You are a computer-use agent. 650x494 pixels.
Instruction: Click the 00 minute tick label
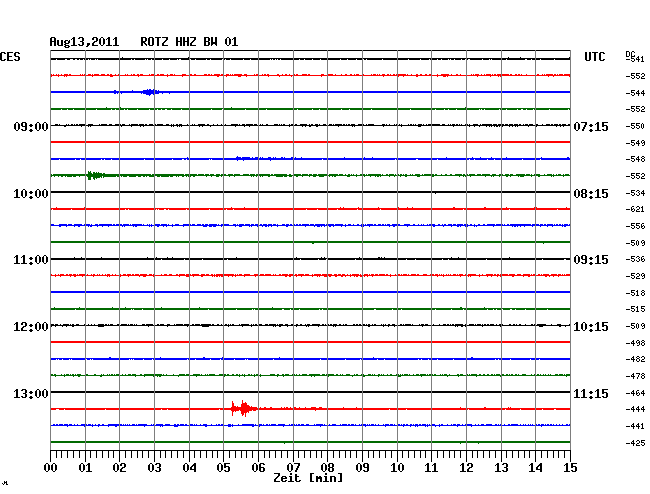(x=51, y=468)
